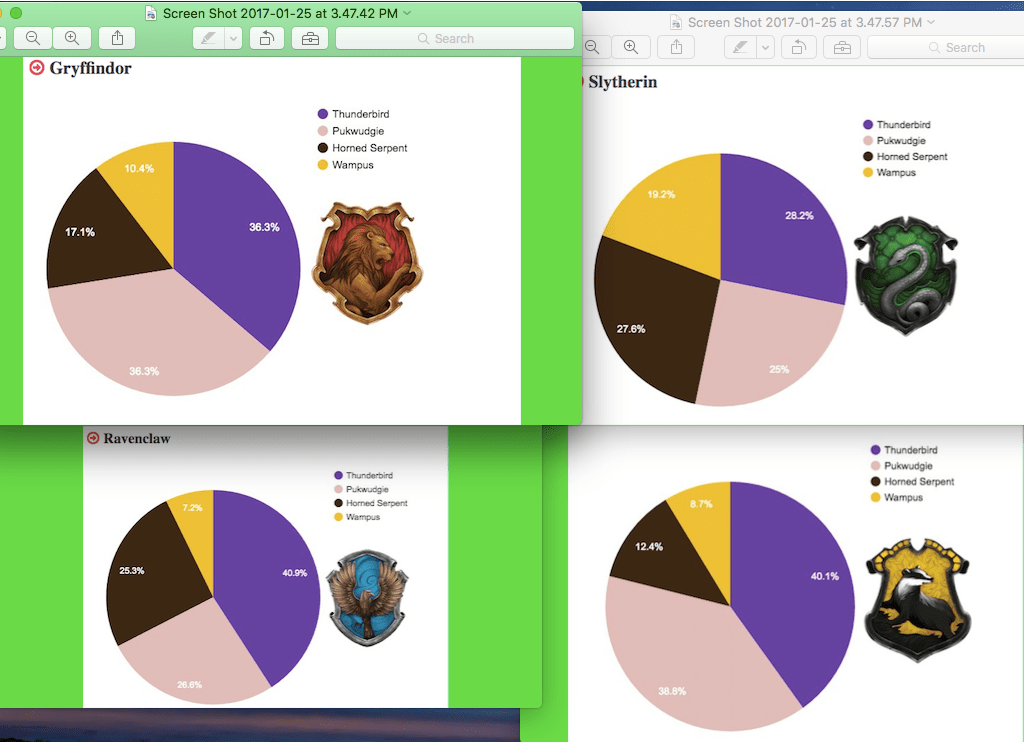The height and width of the screenshot is (742, 1024).
Task: Open title dropdown of 3.47.57 PM screenshot
Action: click(931, 22)
